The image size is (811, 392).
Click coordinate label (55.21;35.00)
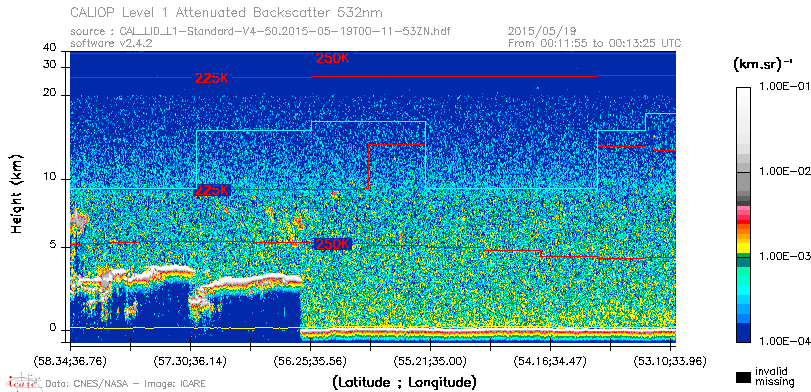click(430, 360)
